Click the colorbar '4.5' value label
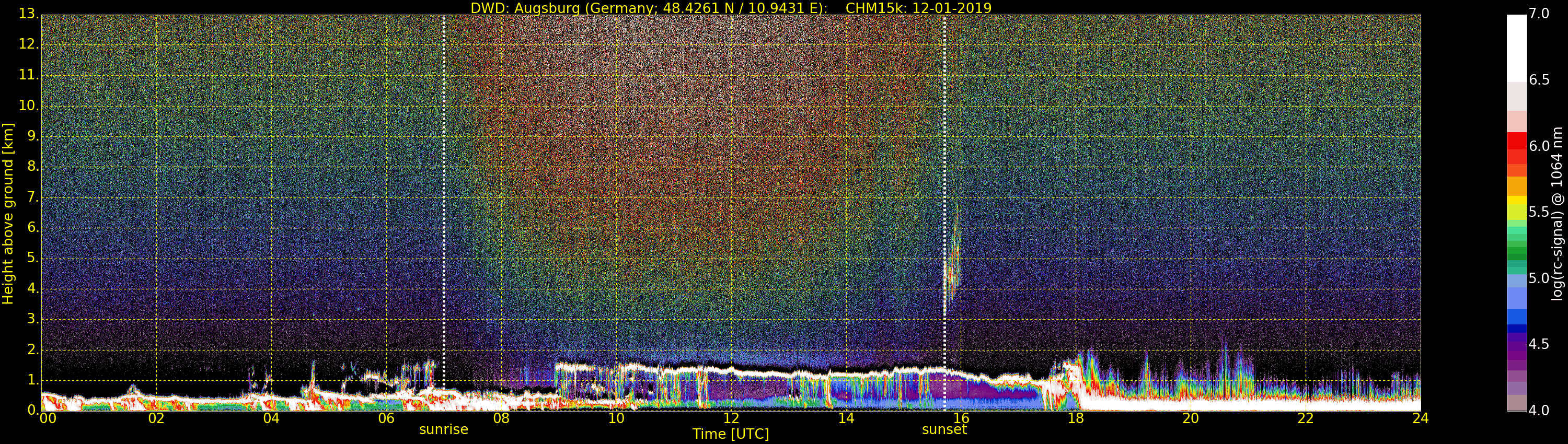 [1539, 345]
